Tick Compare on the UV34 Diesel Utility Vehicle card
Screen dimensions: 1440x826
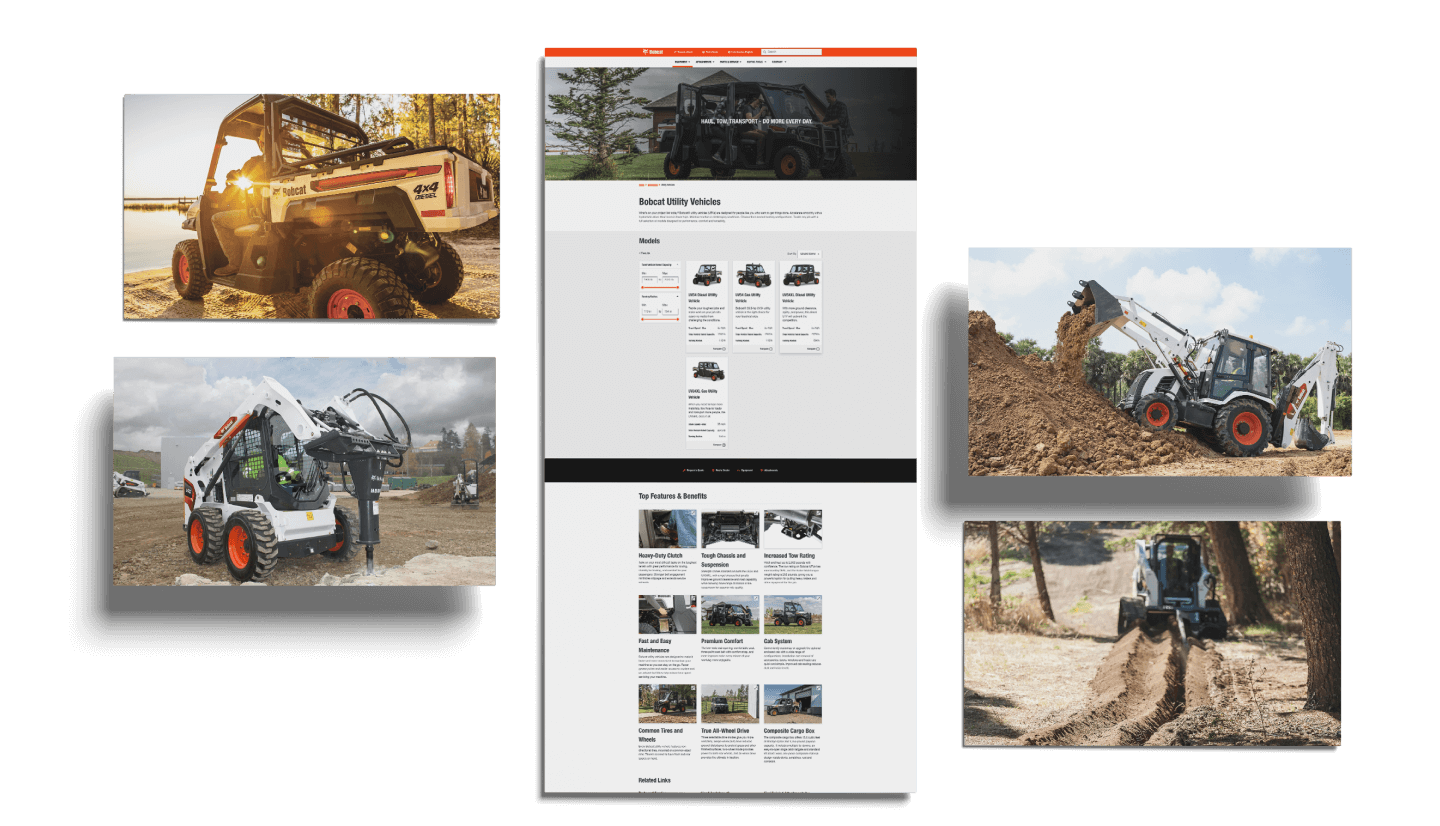(x=724, y=348)
